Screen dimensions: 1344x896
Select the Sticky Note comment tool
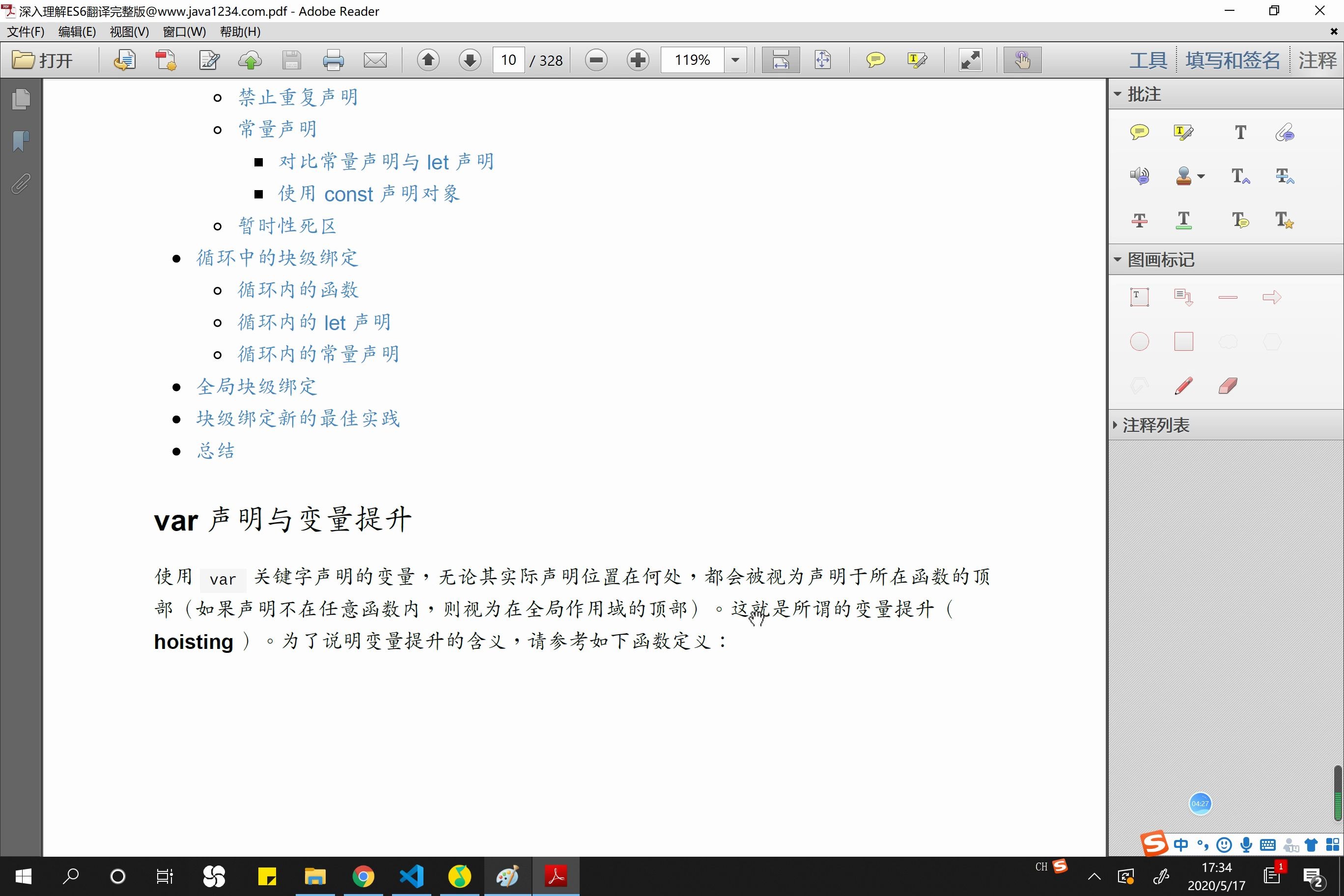pyautogui.click(x=1140, y=132)
